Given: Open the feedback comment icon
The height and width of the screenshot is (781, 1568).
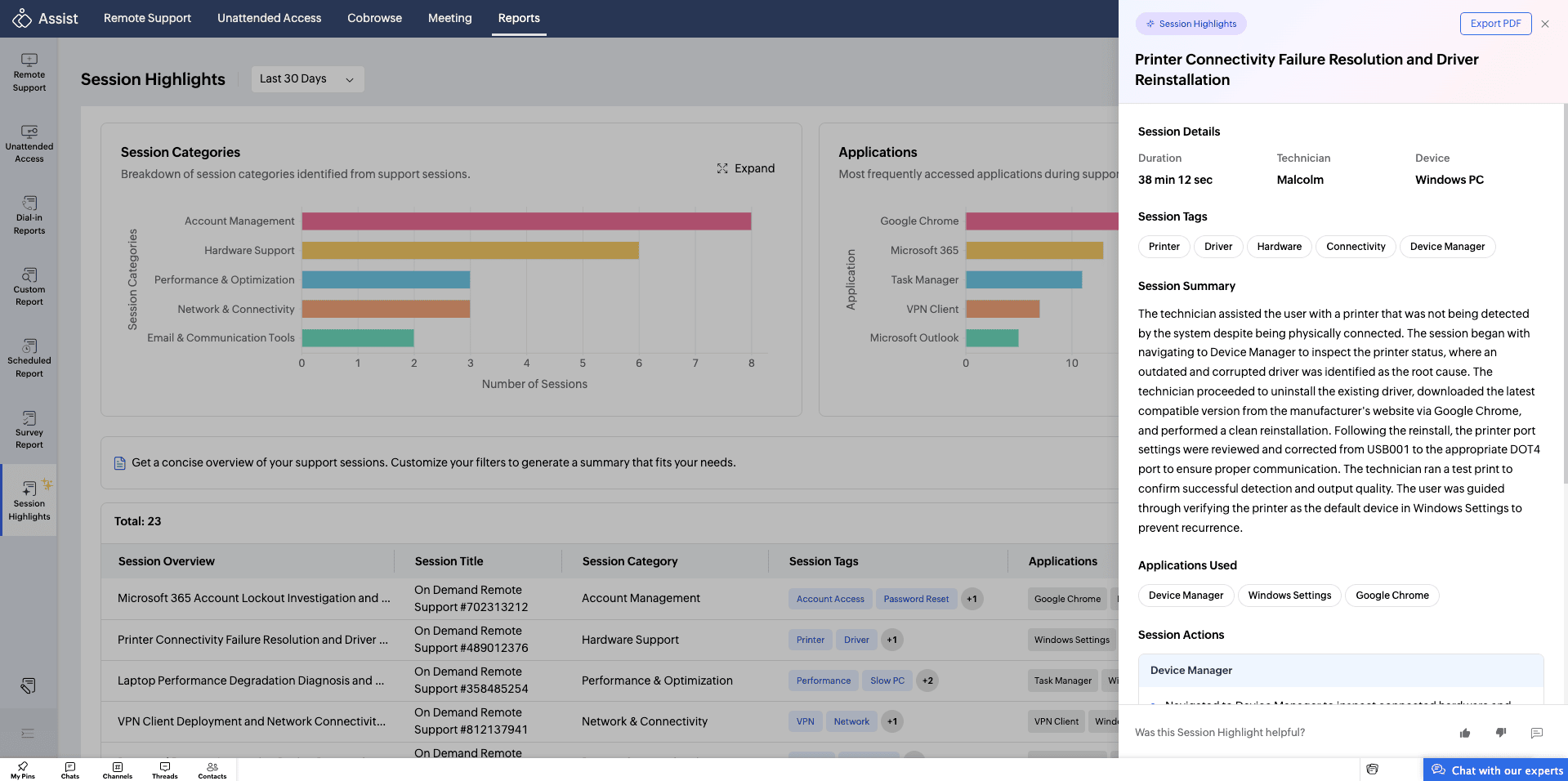Looking at the screenshot, I should coord(1537,733).
